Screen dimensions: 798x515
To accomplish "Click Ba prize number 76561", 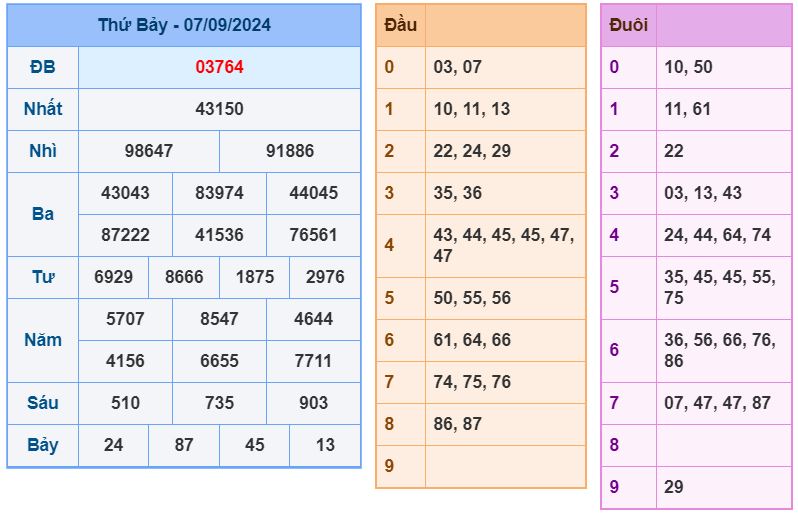I will point(314,235).
